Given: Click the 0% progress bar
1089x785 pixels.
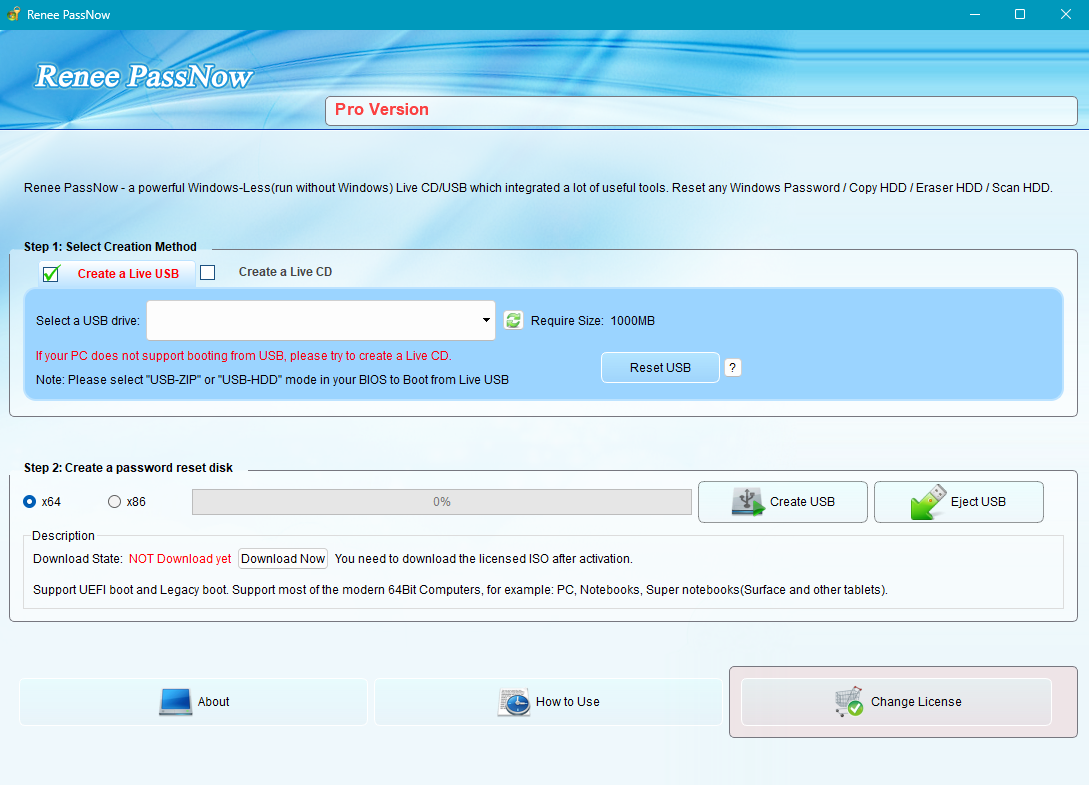Looking at the screenshot, I should 442,502.
